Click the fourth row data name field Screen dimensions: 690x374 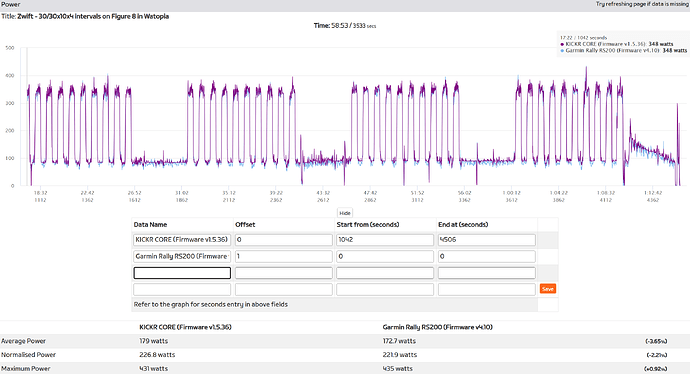click(182, 289)
